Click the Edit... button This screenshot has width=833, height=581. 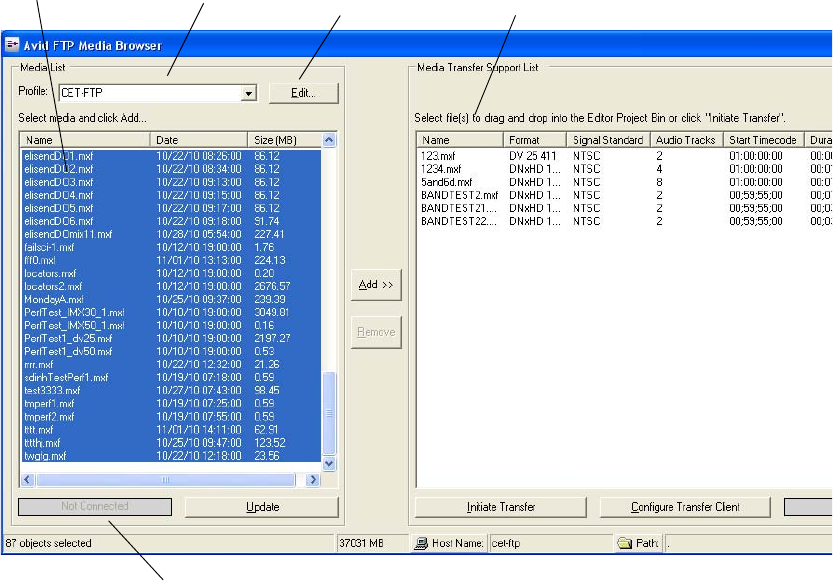coord(303,93)
